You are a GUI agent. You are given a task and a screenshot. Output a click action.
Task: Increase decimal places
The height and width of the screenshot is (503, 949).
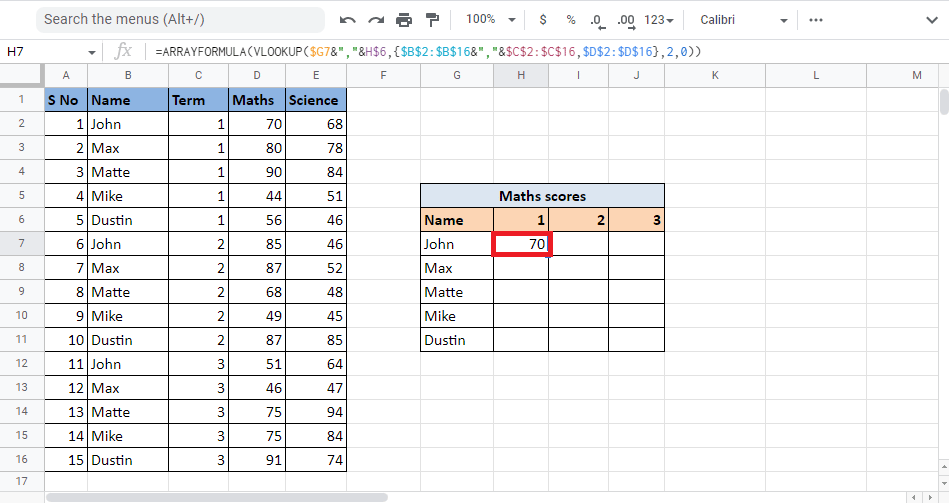627,20
